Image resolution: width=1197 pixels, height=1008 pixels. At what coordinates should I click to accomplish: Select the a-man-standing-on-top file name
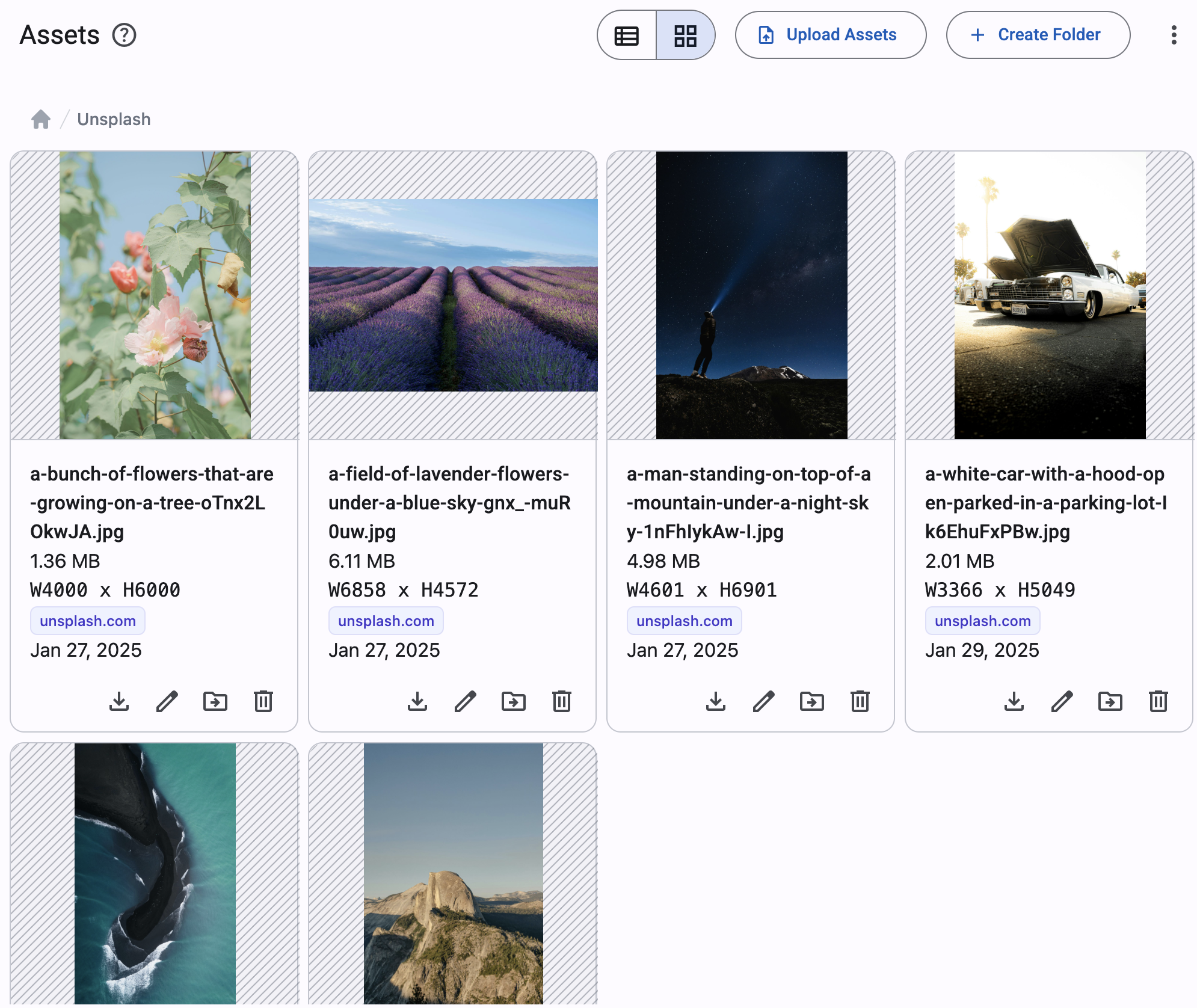pyautogui.click(x=748, y=503)
